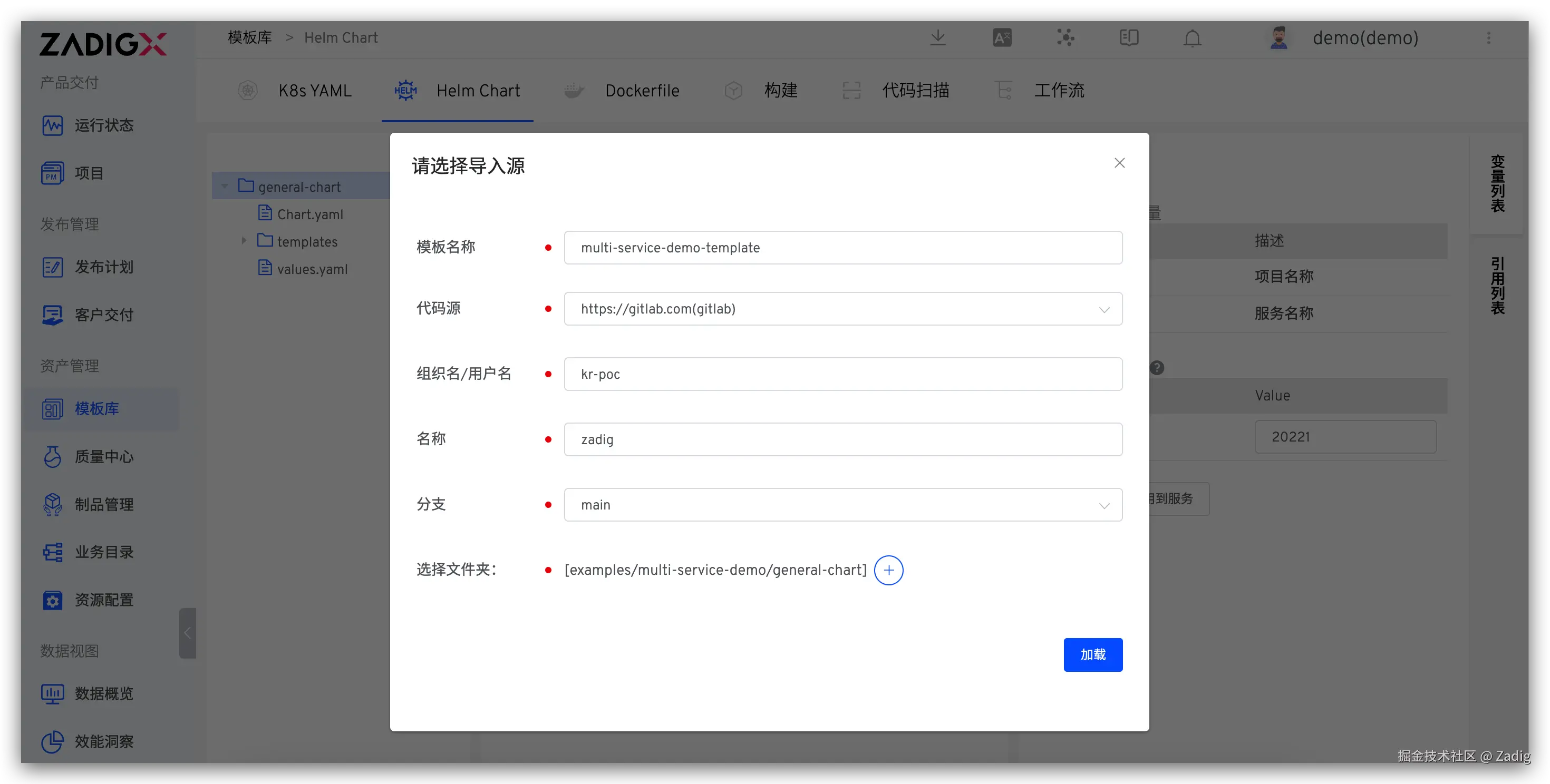Expand the templates folder

point(244,241)
